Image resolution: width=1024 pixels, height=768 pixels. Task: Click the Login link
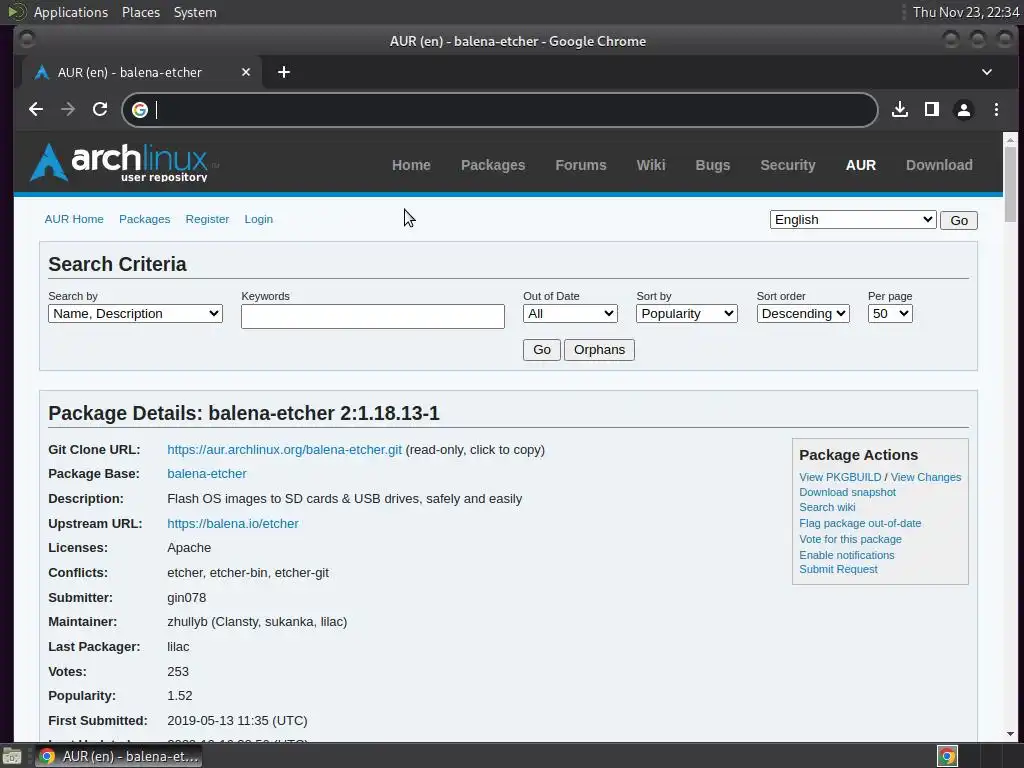click(259, 219)
